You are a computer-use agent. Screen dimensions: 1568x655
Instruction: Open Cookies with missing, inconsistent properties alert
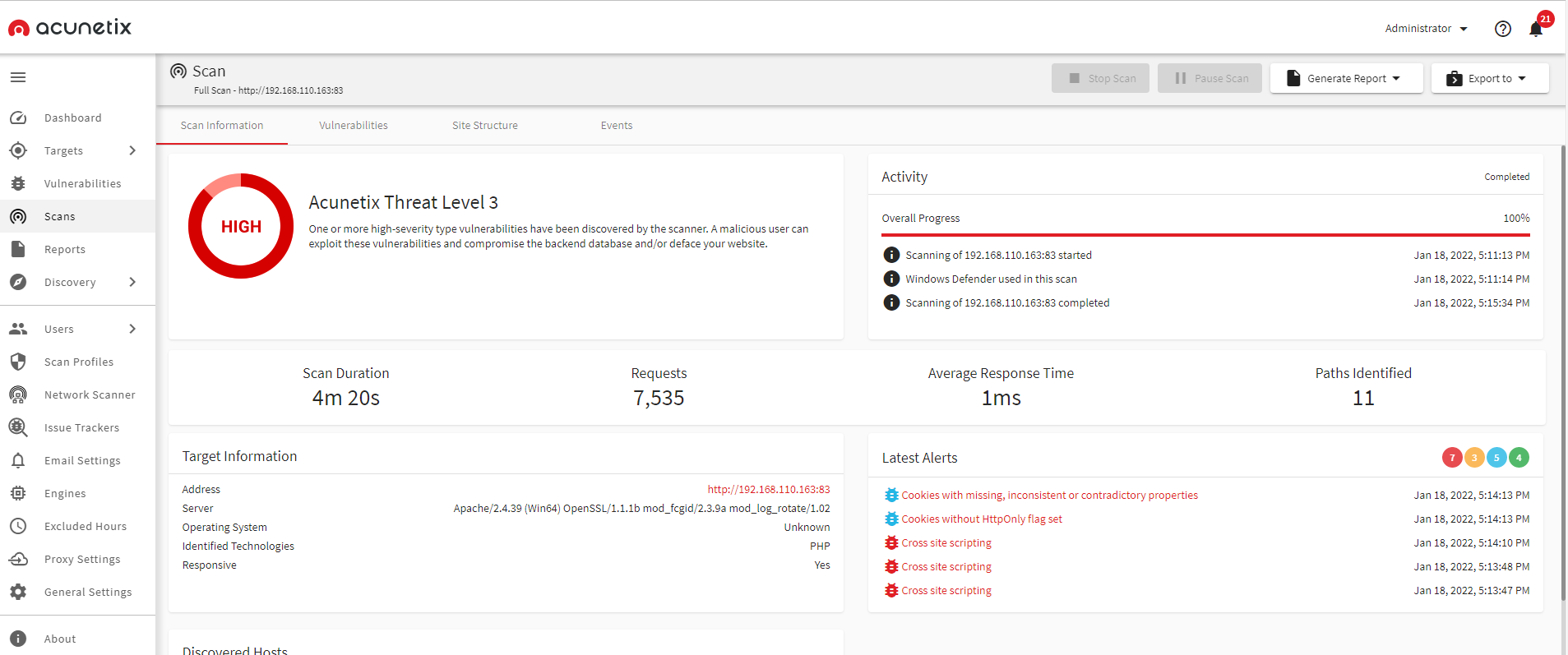(1049, 495)
